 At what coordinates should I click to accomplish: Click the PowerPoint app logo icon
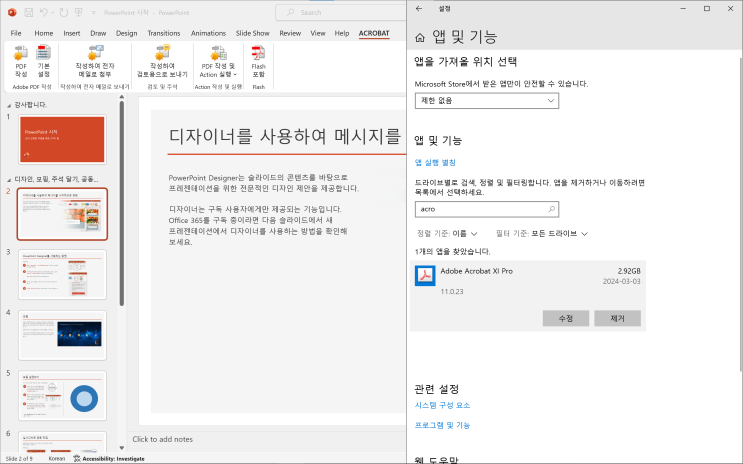tap(12, 12)
